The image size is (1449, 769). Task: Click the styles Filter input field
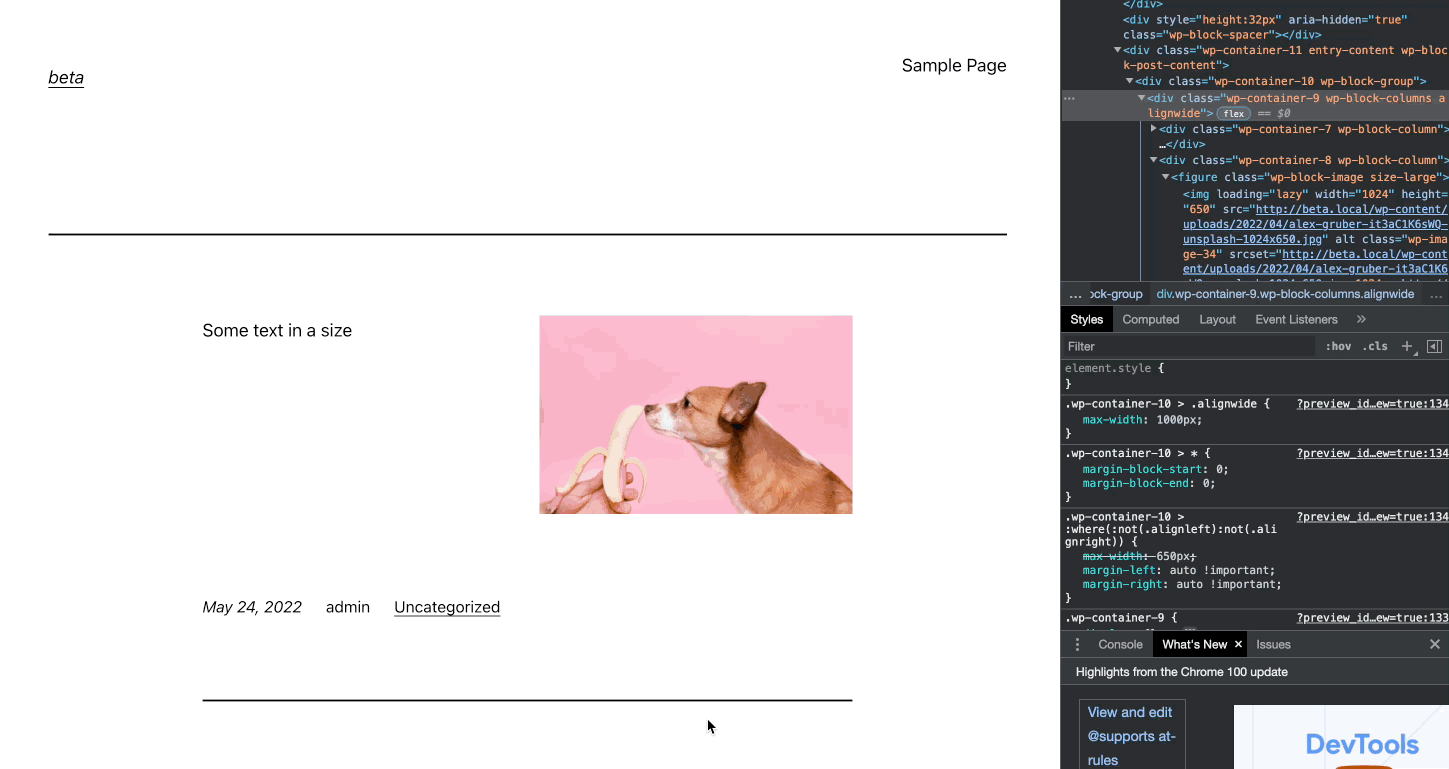(1189, 346)
